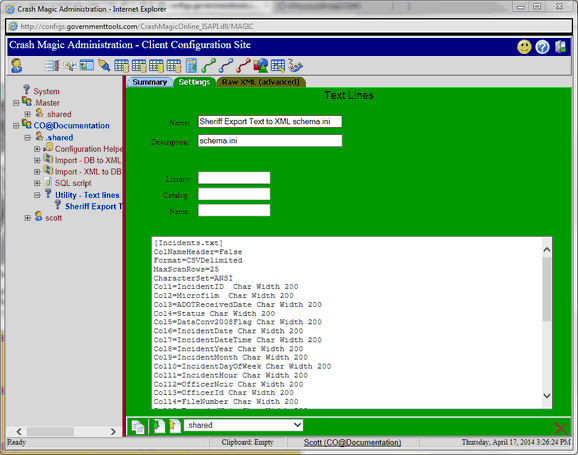
Task: Click the browser address bar URL
Action: [x=137, y=26]
